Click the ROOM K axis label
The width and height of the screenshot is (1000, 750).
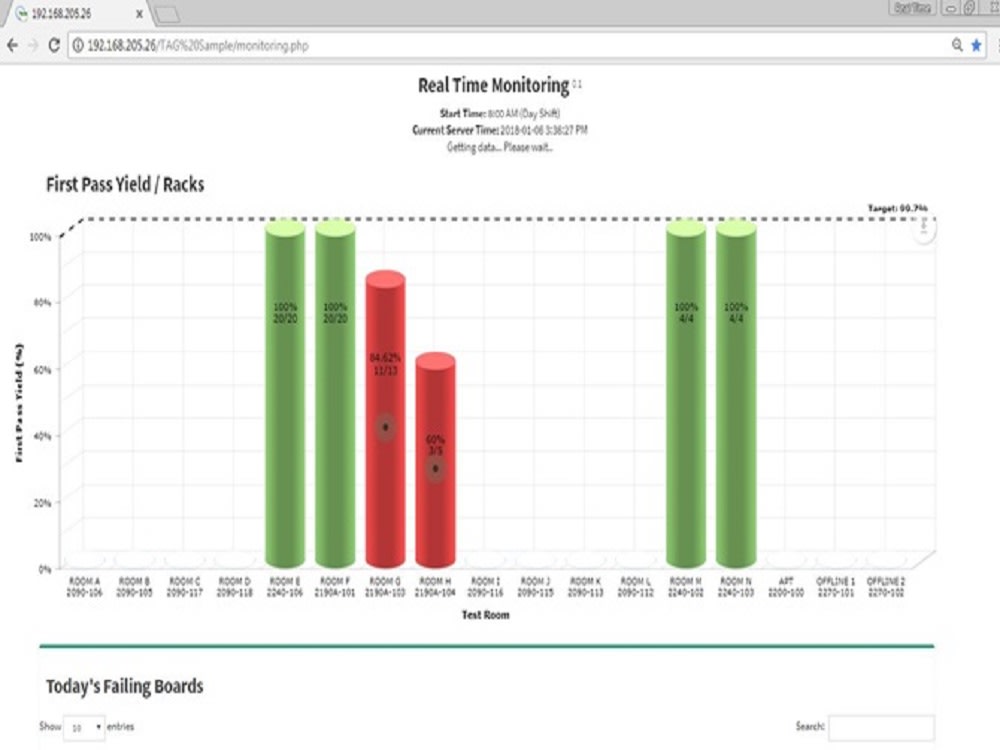585,587
